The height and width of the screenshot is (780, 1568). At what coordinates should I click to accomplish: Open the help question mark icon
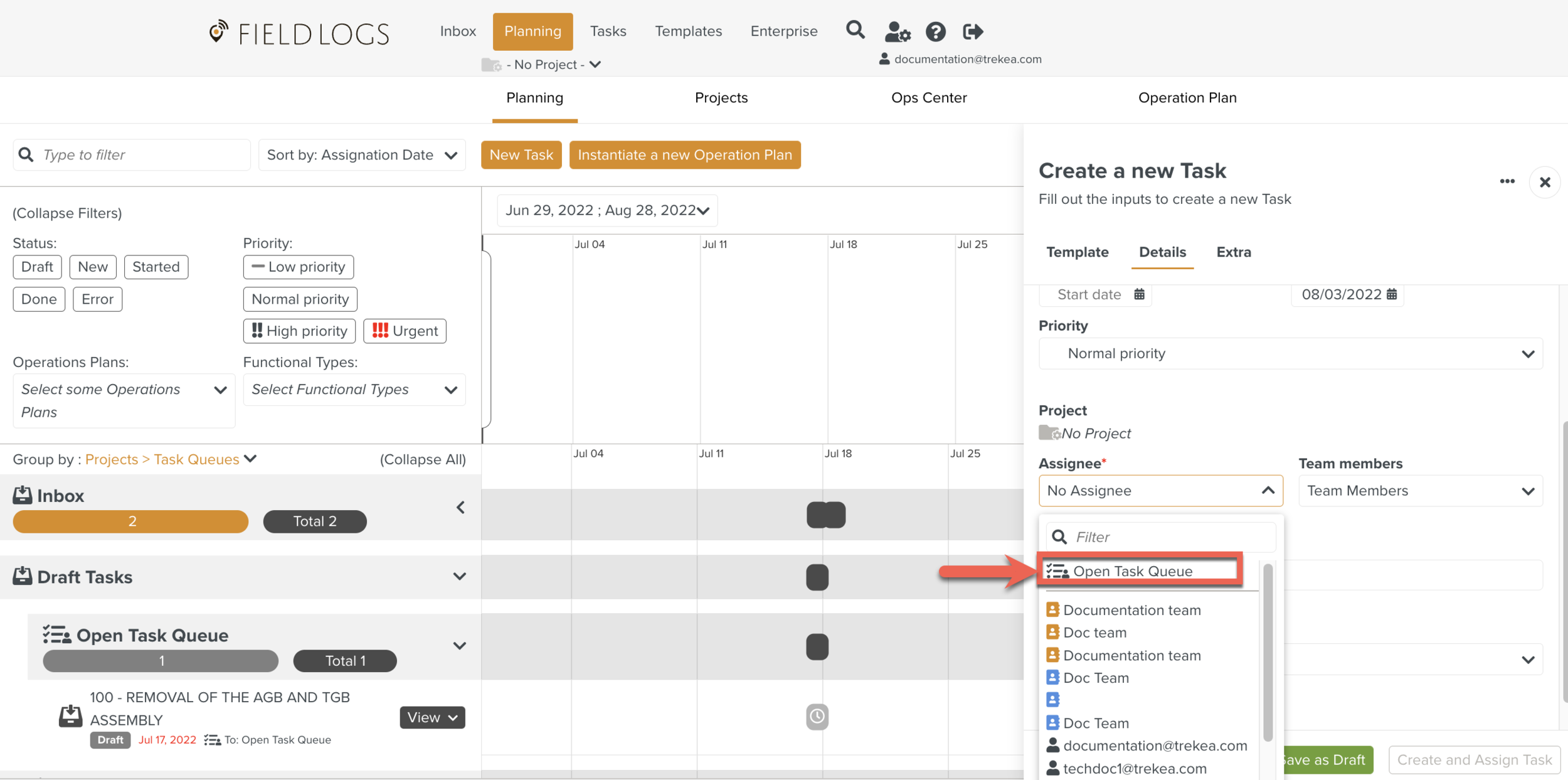click(x=935, y=31)
